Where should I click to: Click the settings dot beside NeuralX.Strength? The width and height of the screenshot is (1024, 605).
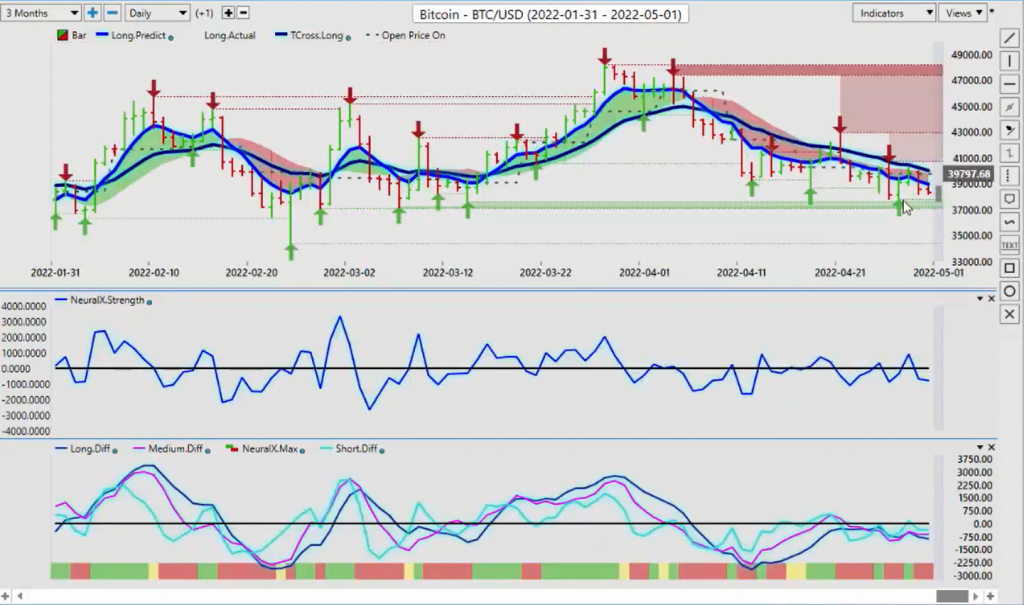coord(150,302)
